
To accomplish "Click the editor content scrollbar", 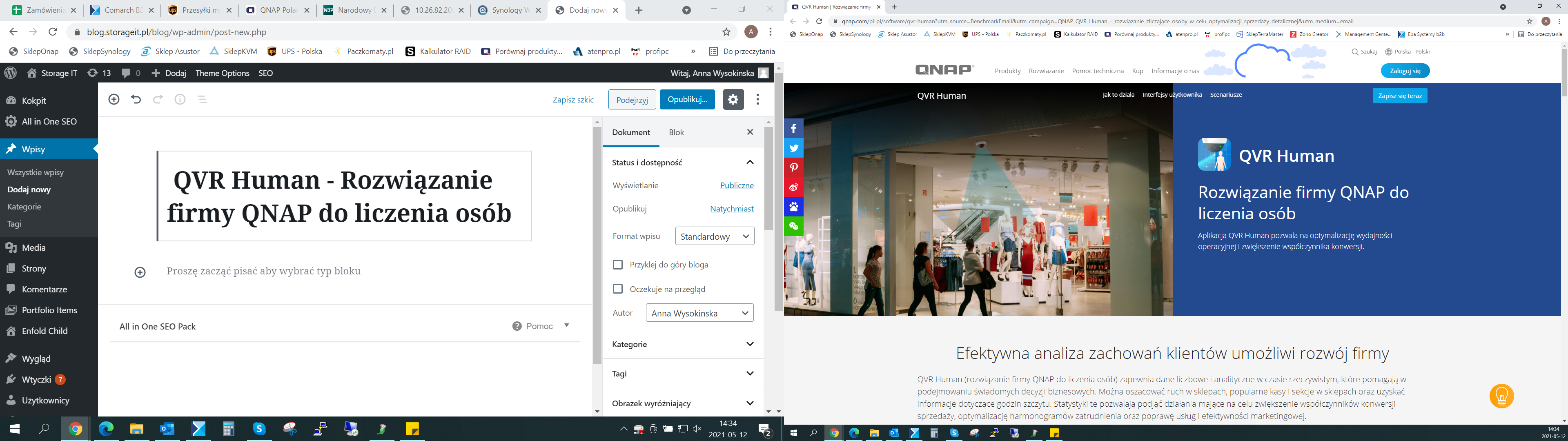I will coord(597,245).
